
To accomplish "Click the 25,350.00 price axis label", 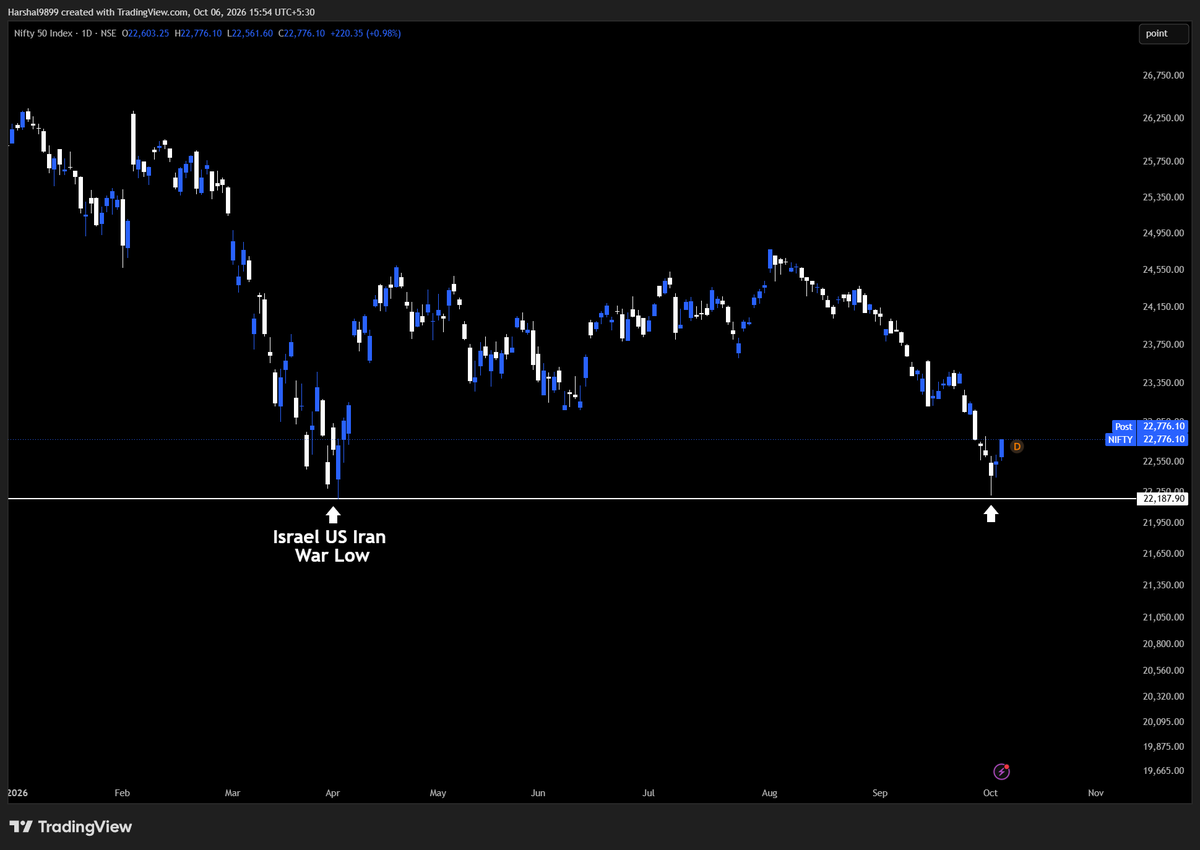I will (1164, 197).
